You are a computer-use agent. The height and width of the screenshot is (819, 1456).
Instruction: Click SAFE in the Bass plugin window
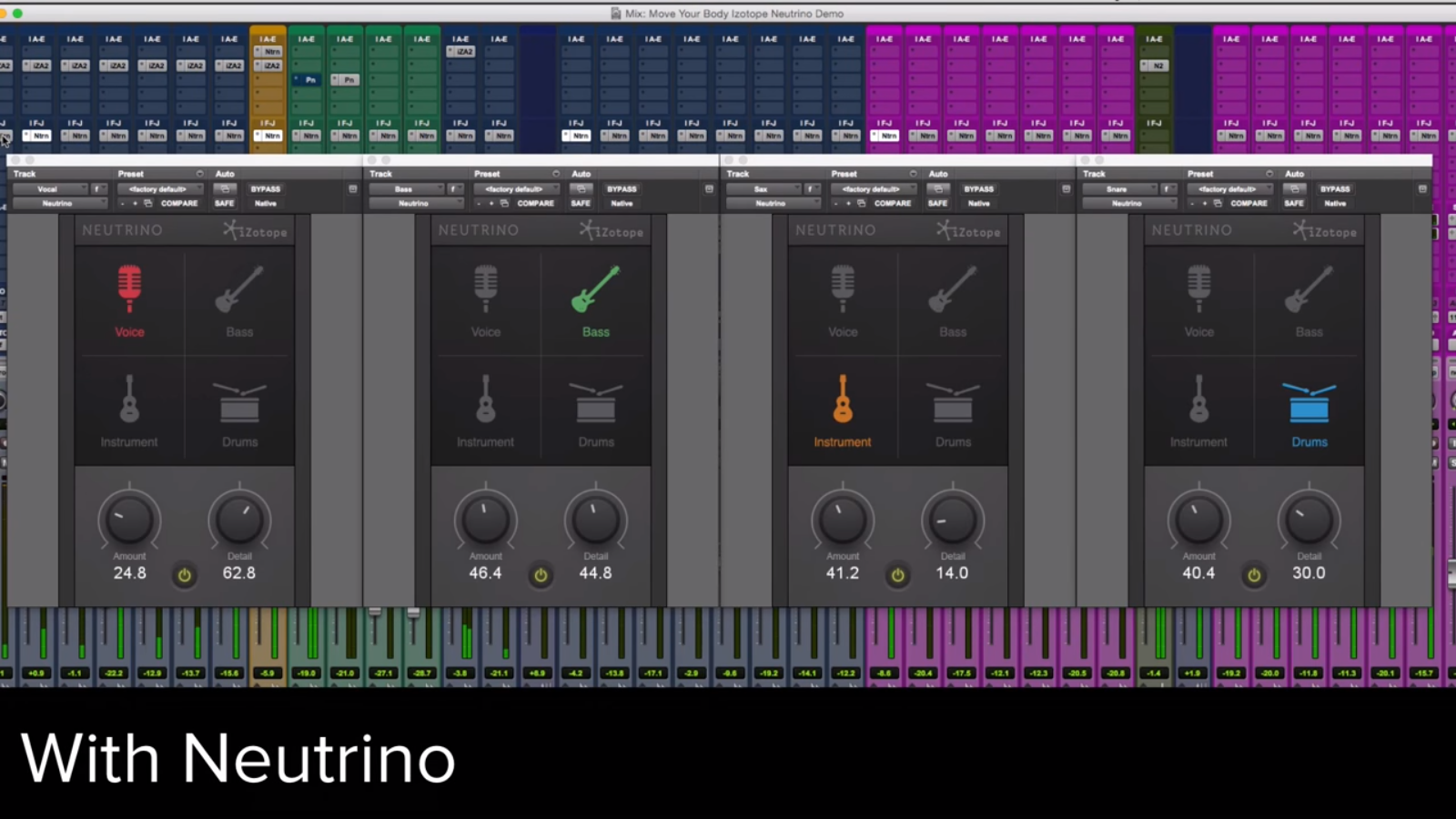[x=581, y=203]
